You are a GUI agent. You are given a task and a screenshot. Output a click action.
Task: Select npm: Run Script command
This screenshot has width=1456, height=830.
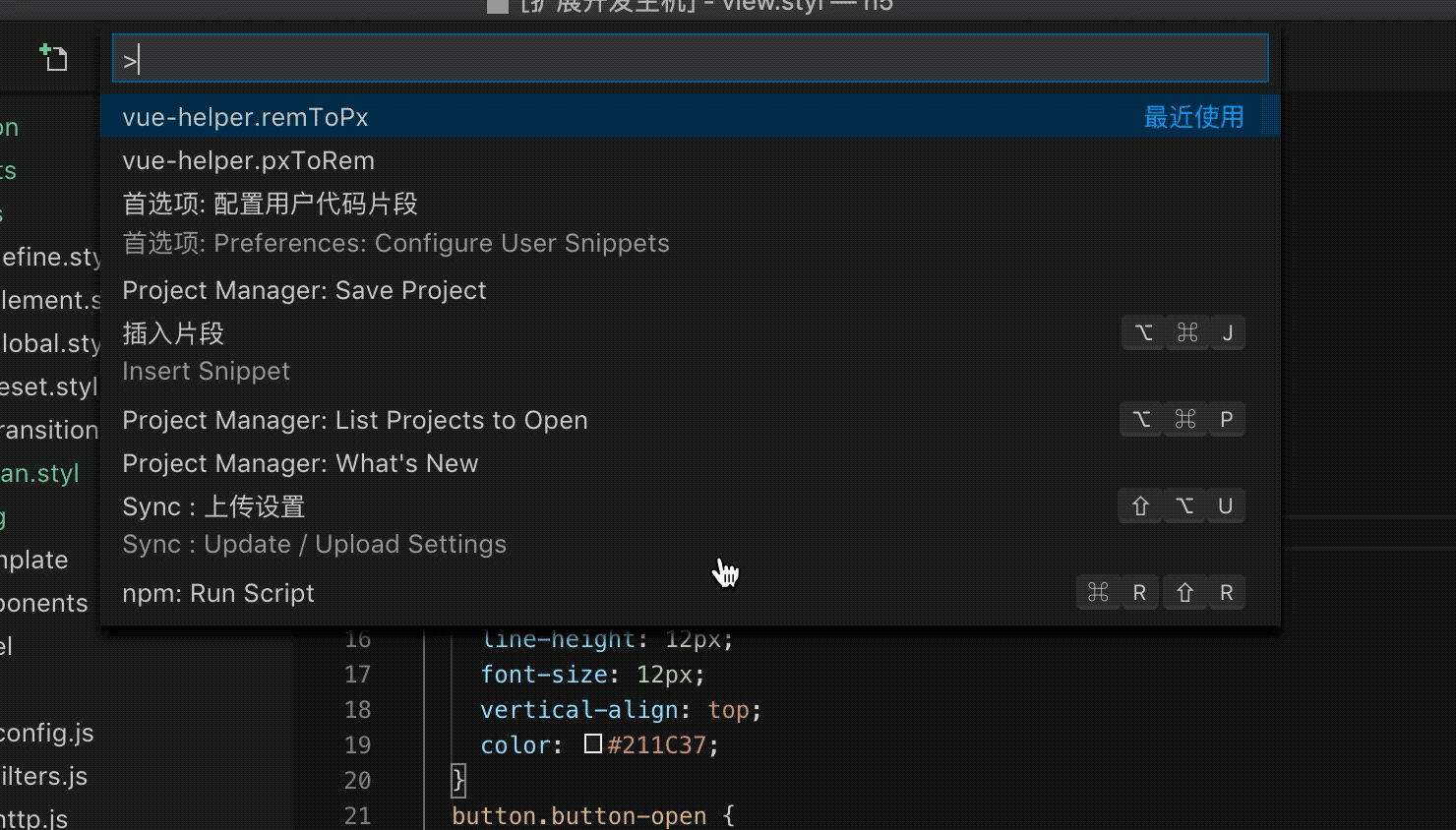690,593
